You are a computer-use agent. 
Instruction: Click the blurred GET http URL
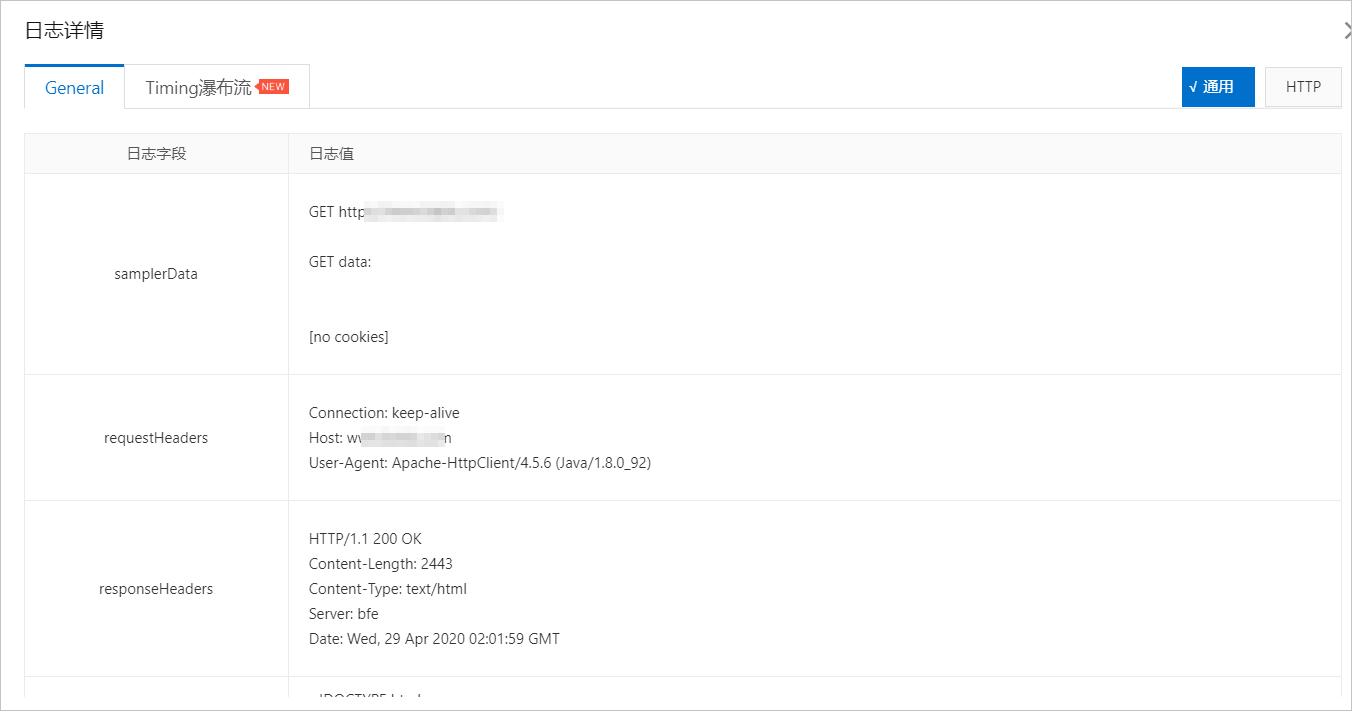(x=403, y=212)
